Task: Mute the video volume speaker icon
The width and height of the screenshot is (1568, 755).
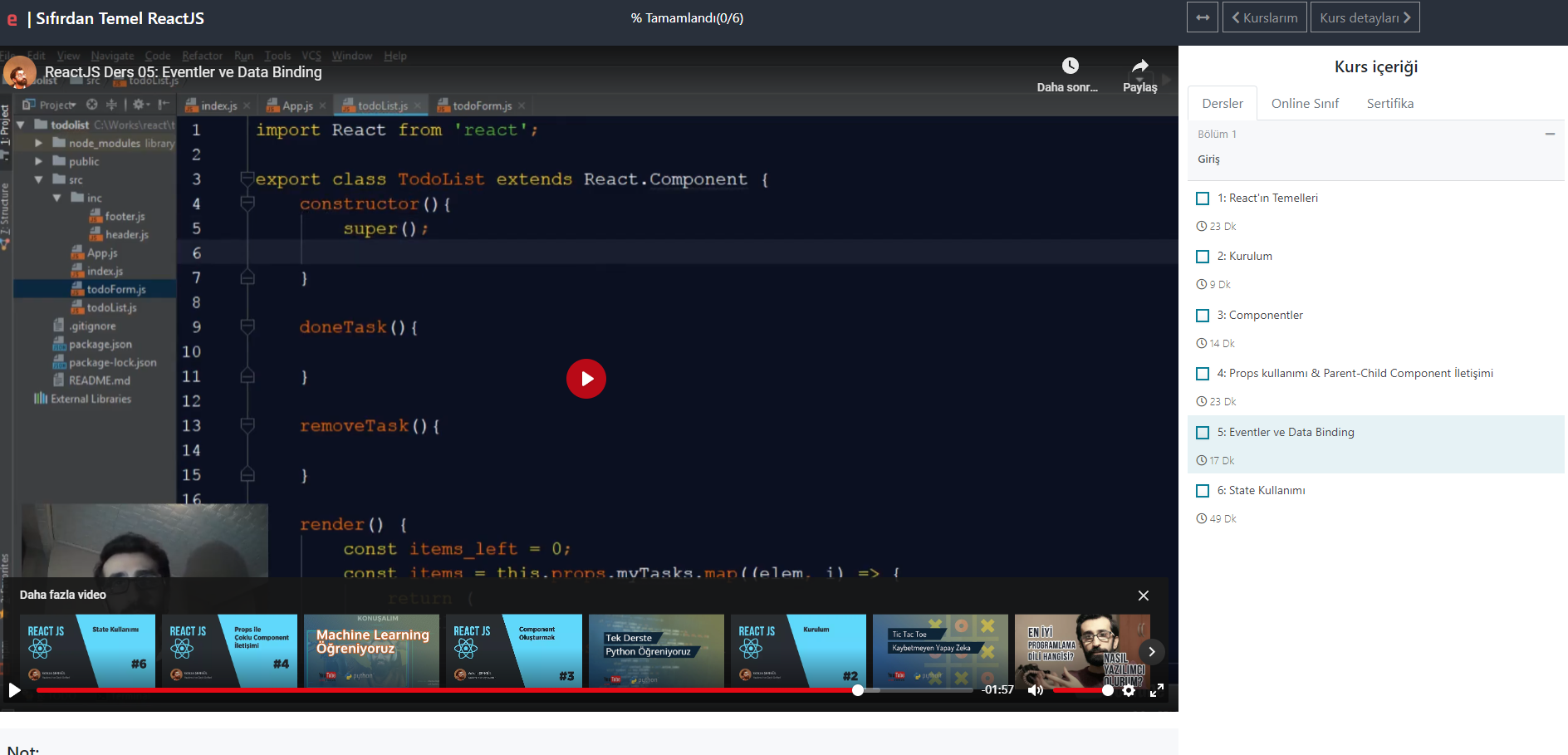Action: [x=1036, y=690]
